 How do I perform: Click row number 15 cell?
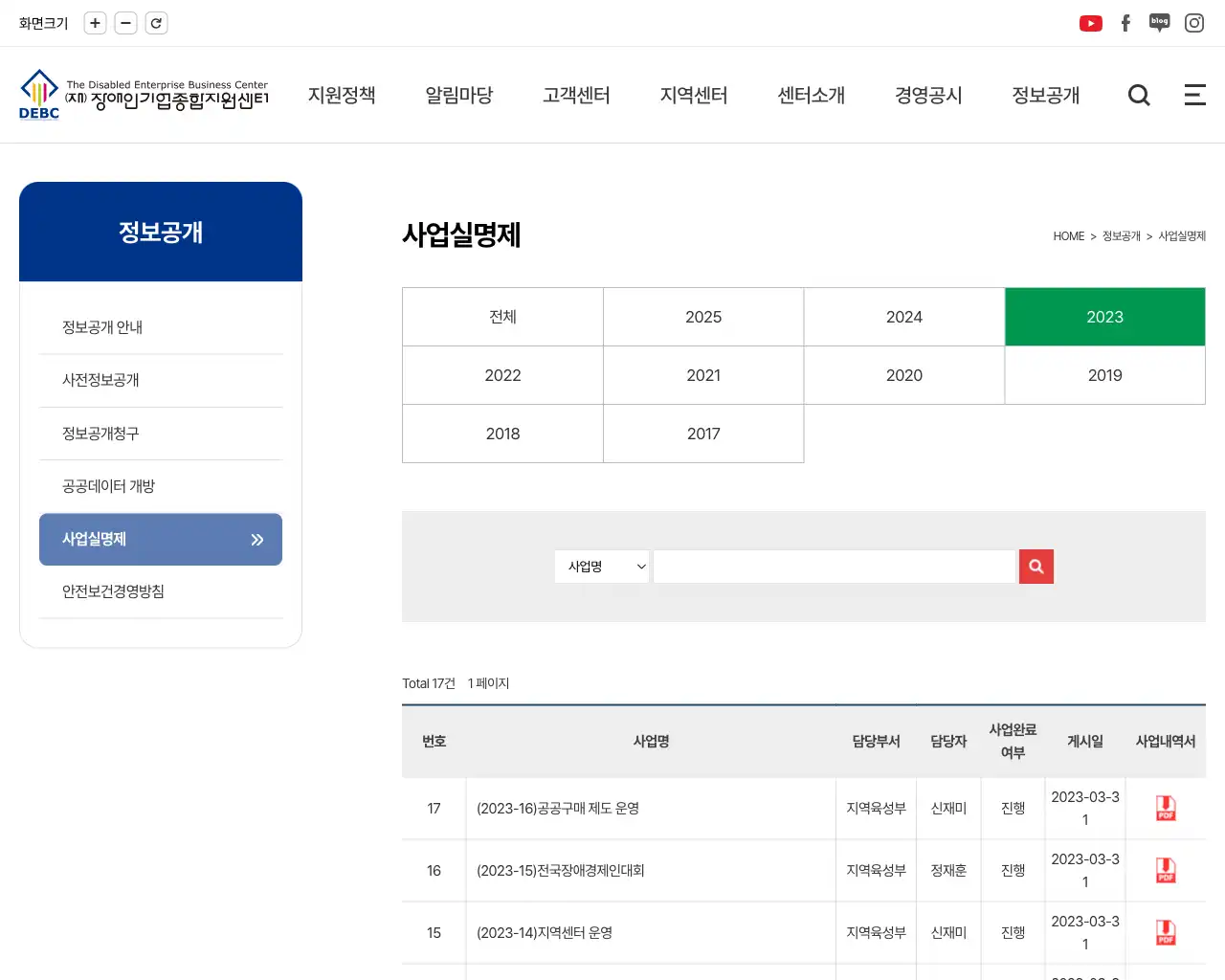point(434,933)
